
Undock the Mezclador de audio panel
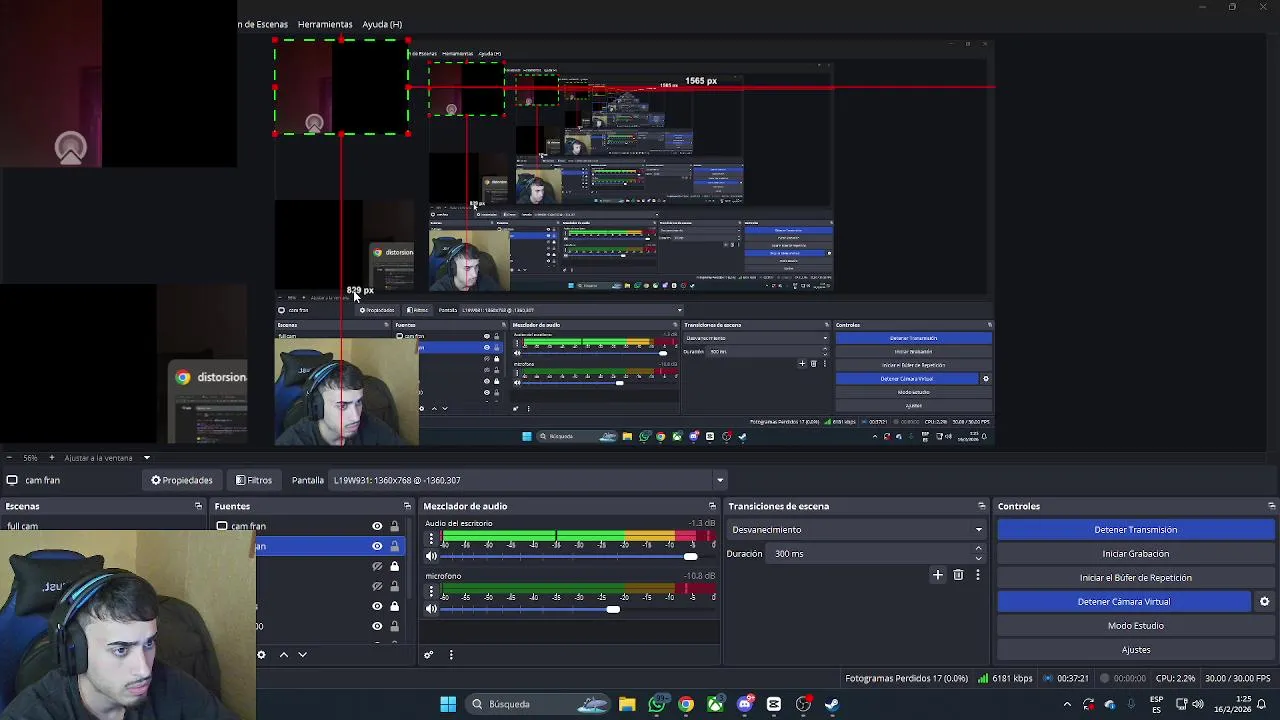click(x=712, y=506)
